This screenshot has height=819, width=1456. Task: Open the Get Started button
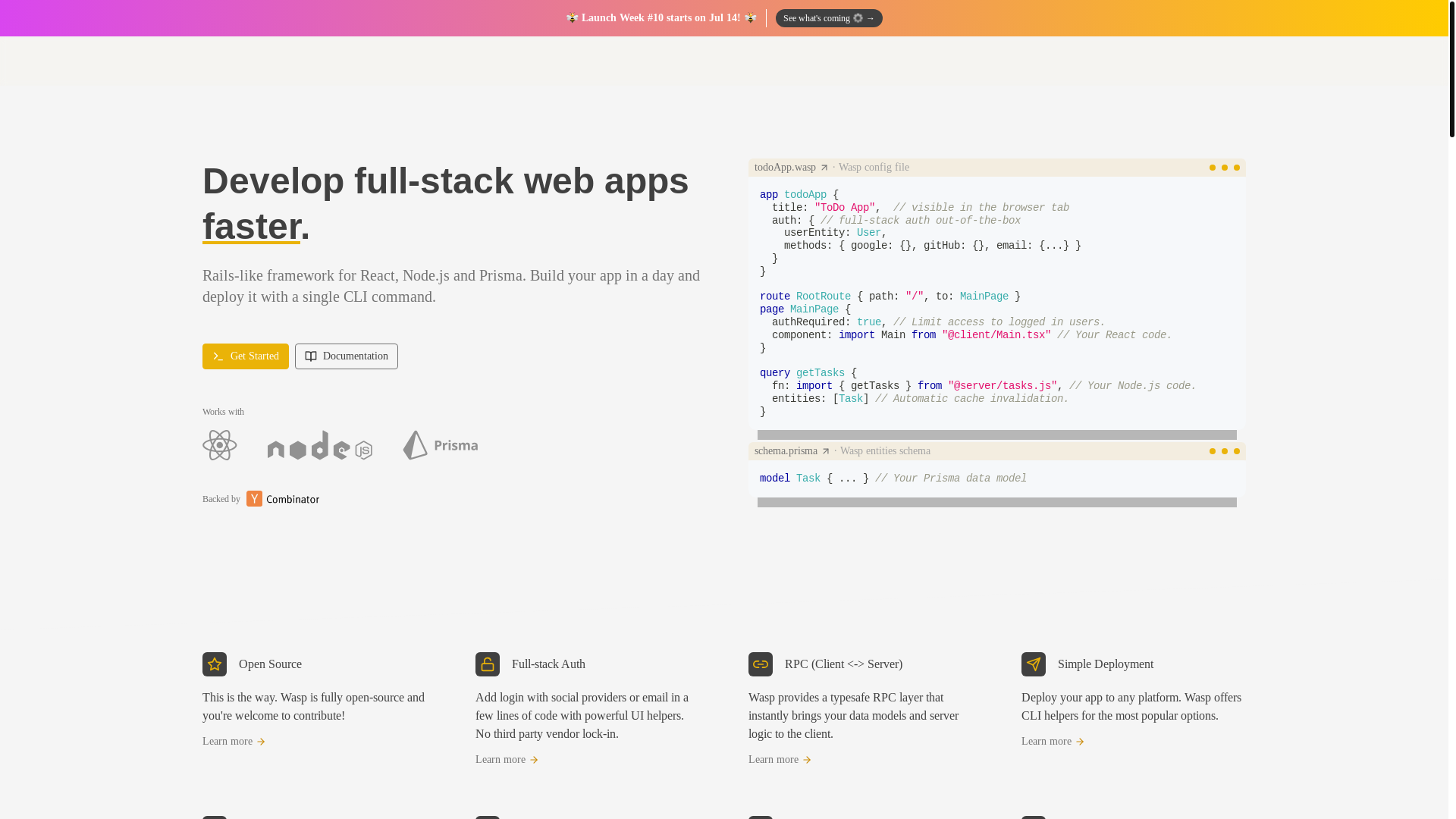tap(246, 356)
